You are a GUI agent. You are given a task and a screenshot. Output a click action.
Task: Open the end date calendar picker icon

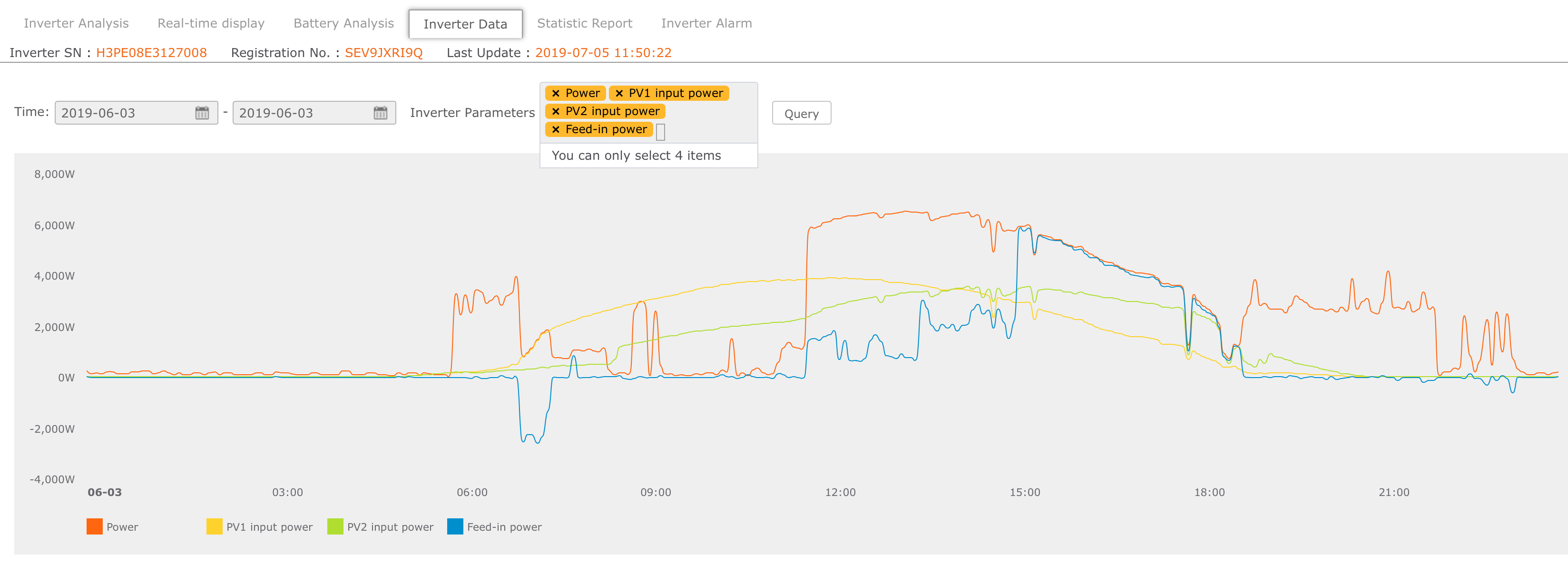click(381, 113)
